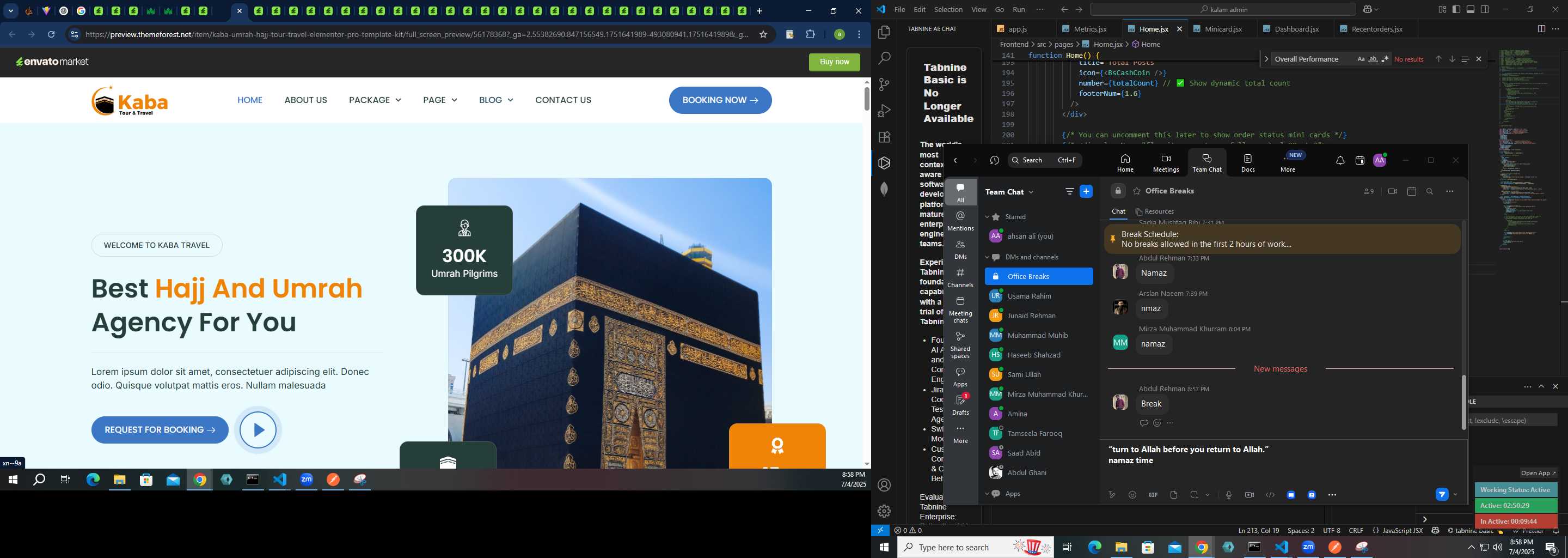
Task: Play the hero video button
Action: pos(258,430)
